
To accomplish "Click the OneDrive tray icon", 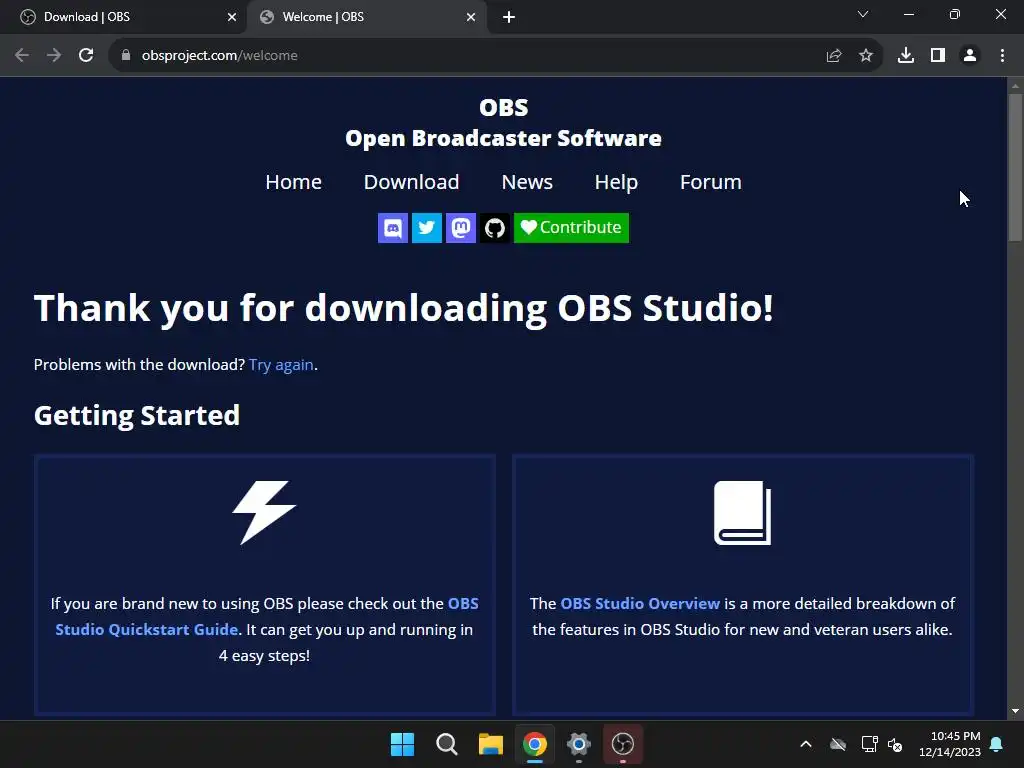I will click(x=838, y=744).
